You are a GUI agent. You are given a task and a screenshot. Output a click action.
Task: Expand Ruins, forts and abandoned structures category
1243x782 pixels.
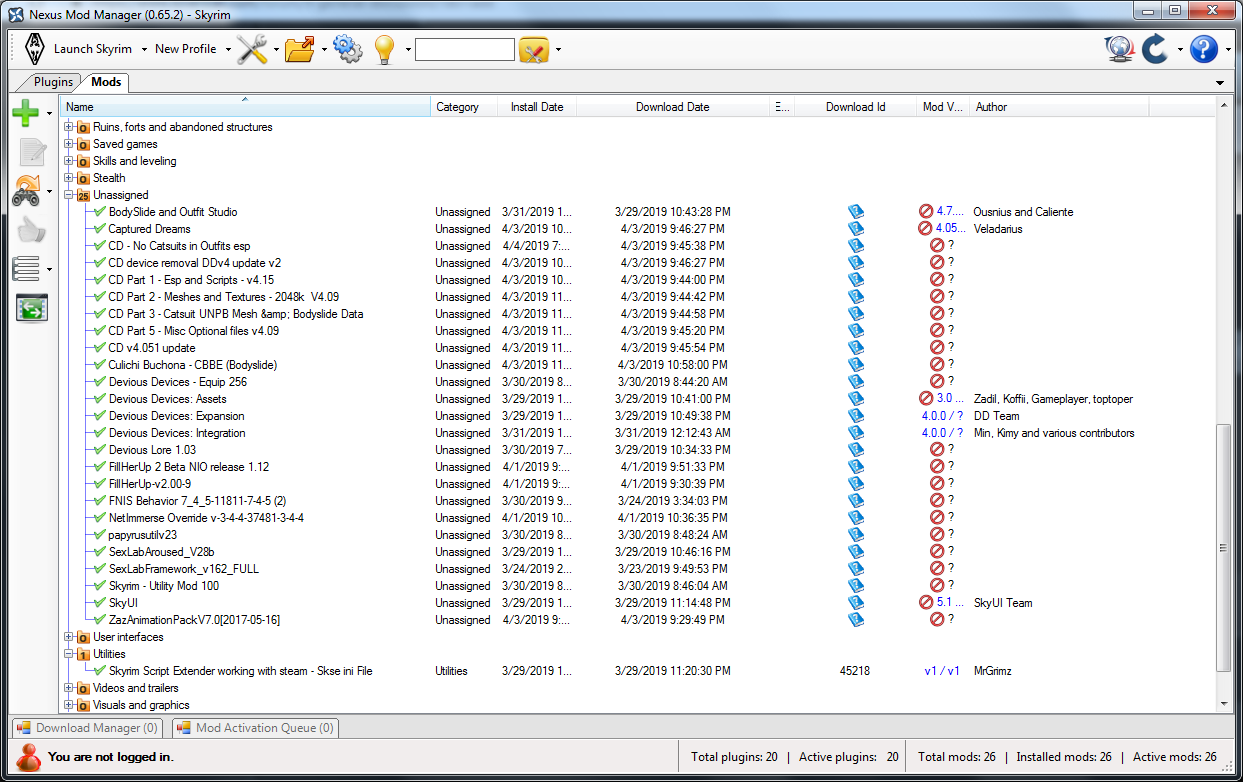coord(69,127)
